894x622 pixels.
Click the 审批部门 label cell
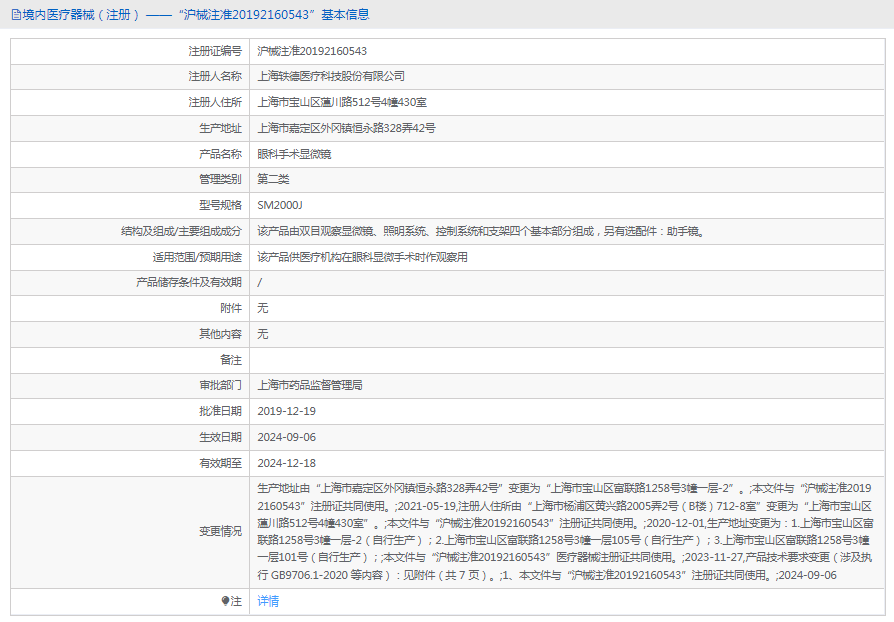point(130,385)
